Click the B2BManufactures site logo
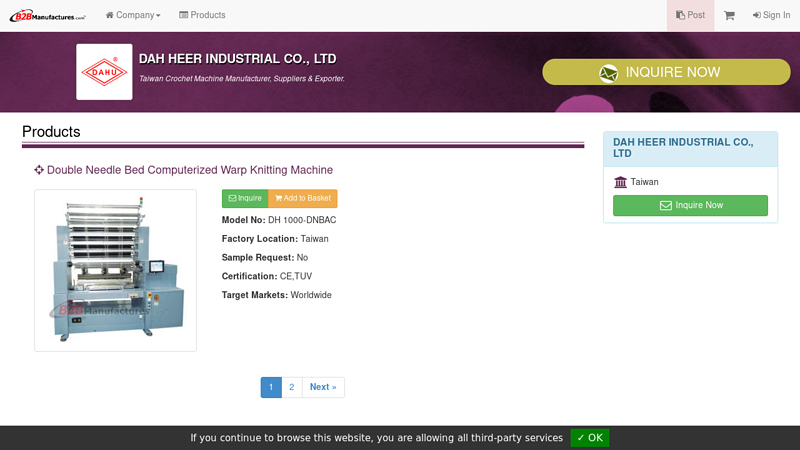Image resolution: width=800 pixels, height=450 pixels. coord(48,15)
